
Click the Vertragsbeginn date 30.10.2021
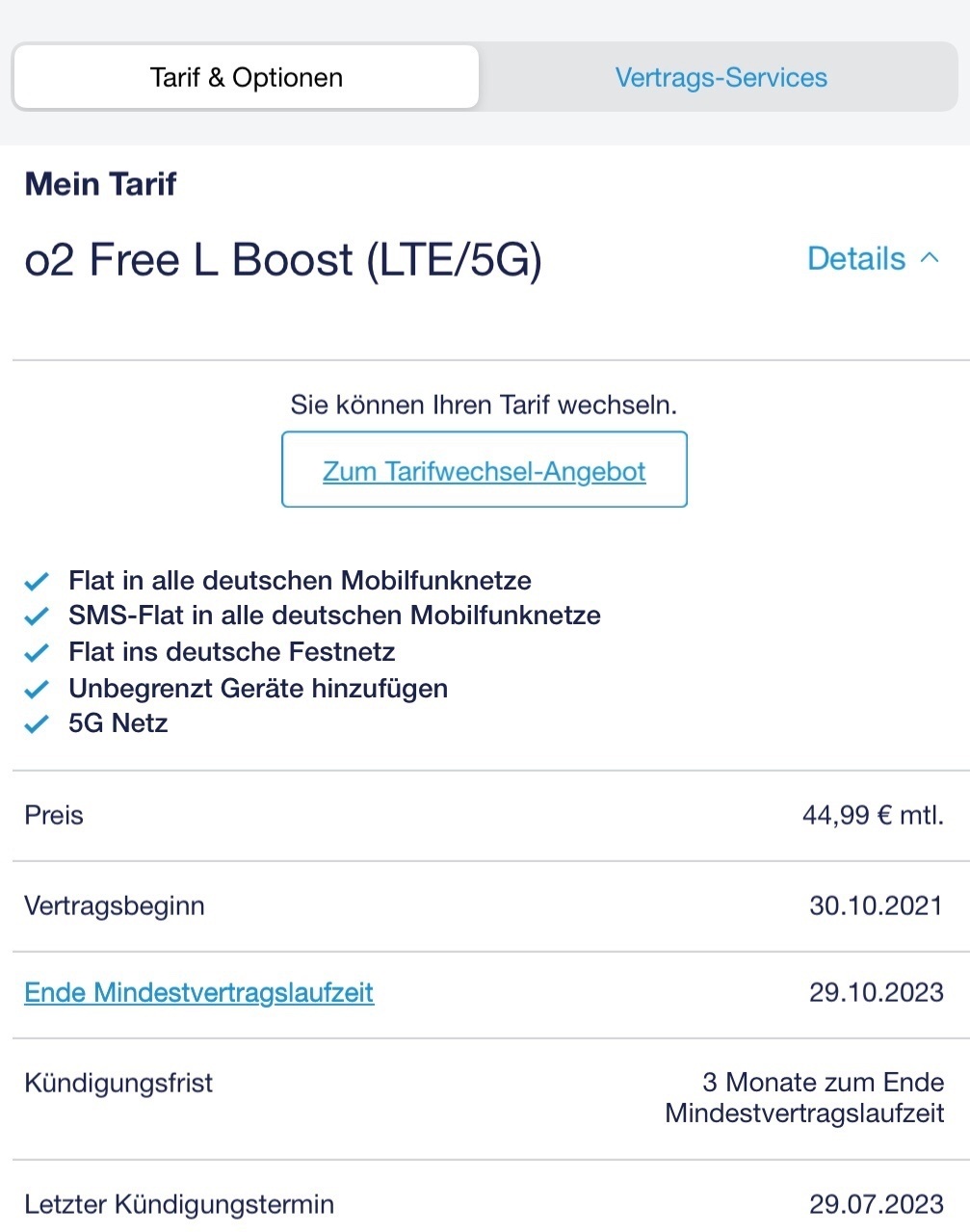[x=876, y=906]
